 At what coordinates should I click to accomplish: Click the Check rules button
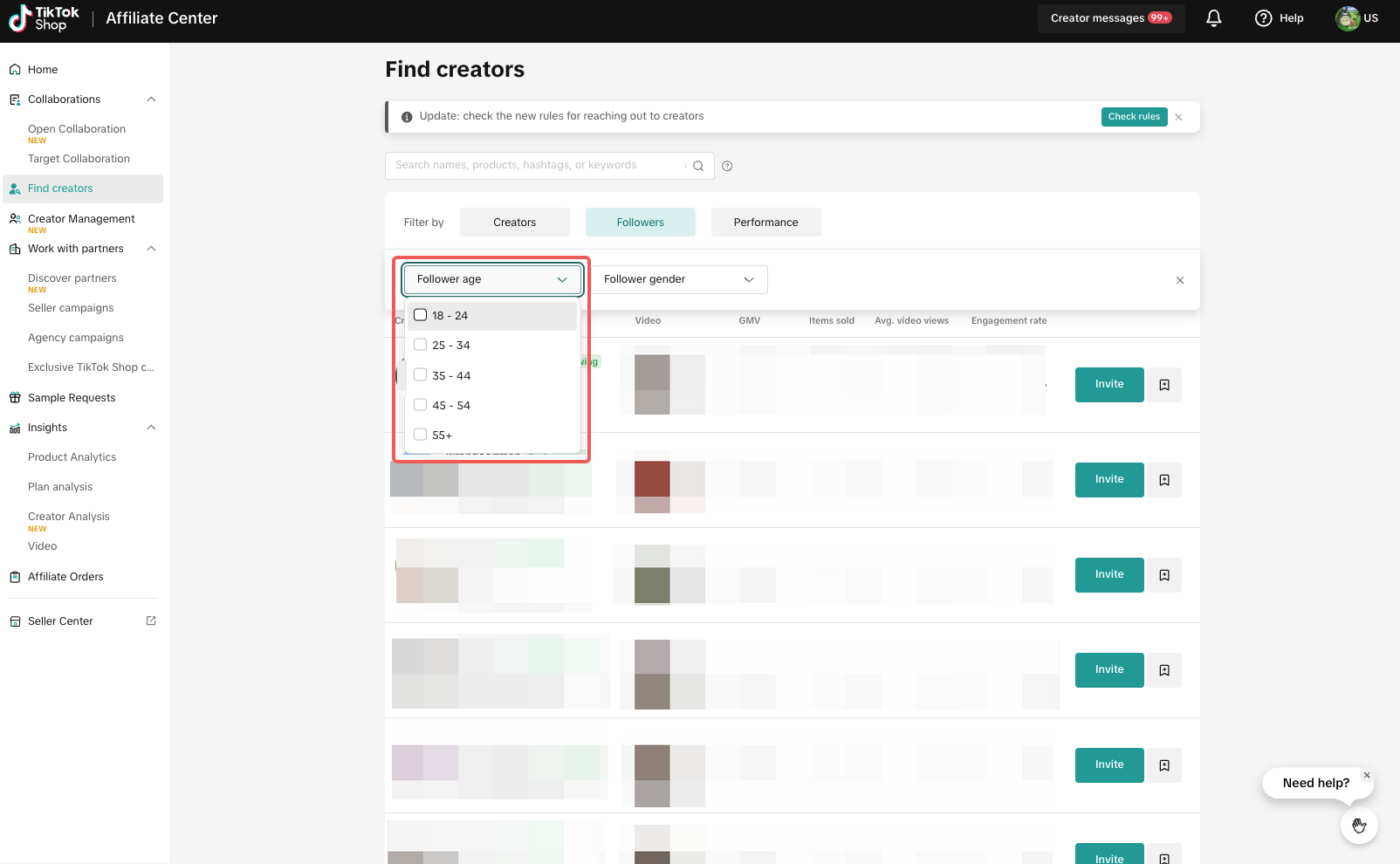(x=1134, y=117)
